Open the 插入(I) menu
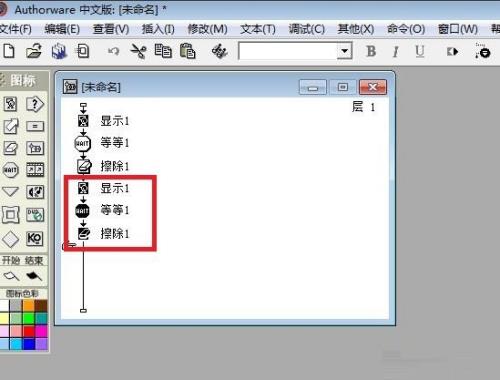 point(158,29)
